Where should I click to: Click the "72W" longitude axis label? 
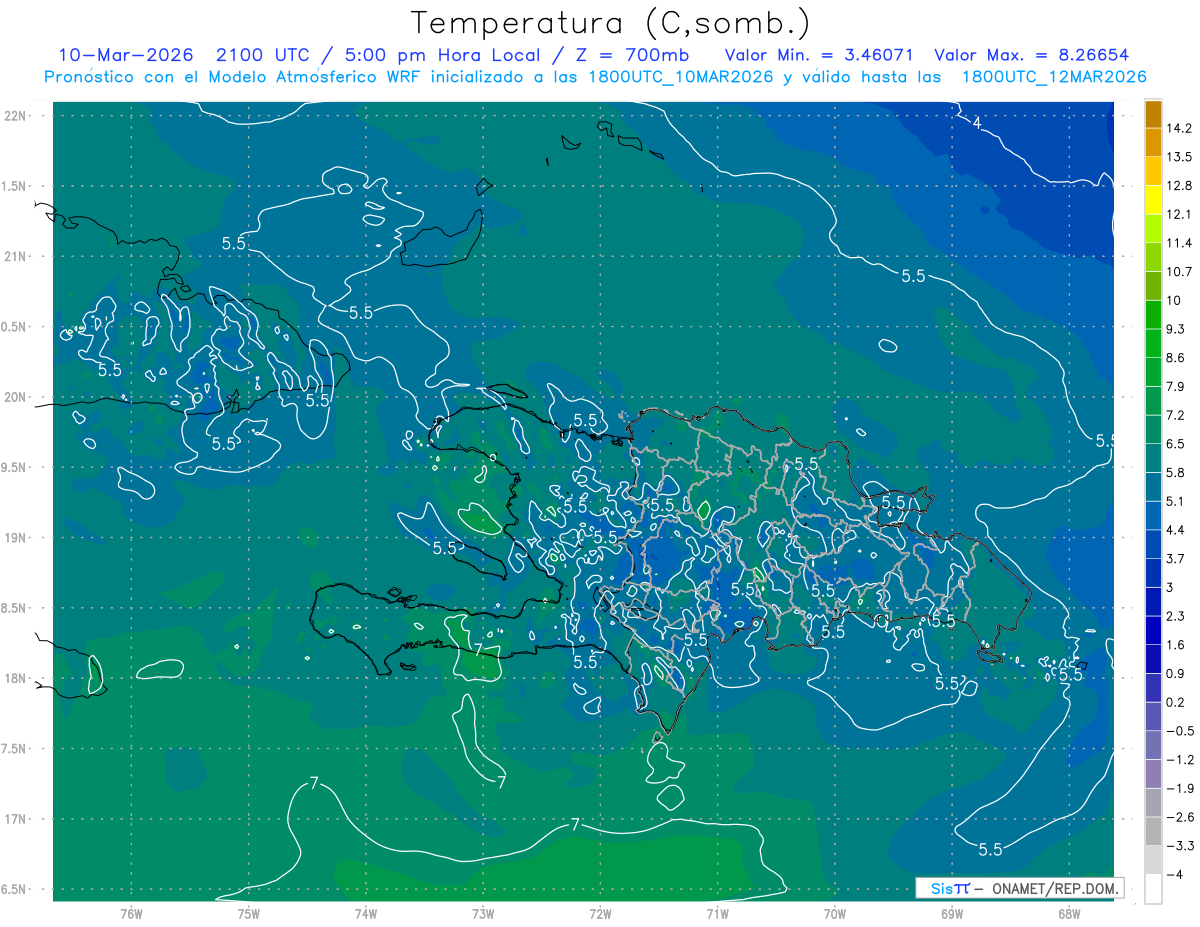[600, 913]
